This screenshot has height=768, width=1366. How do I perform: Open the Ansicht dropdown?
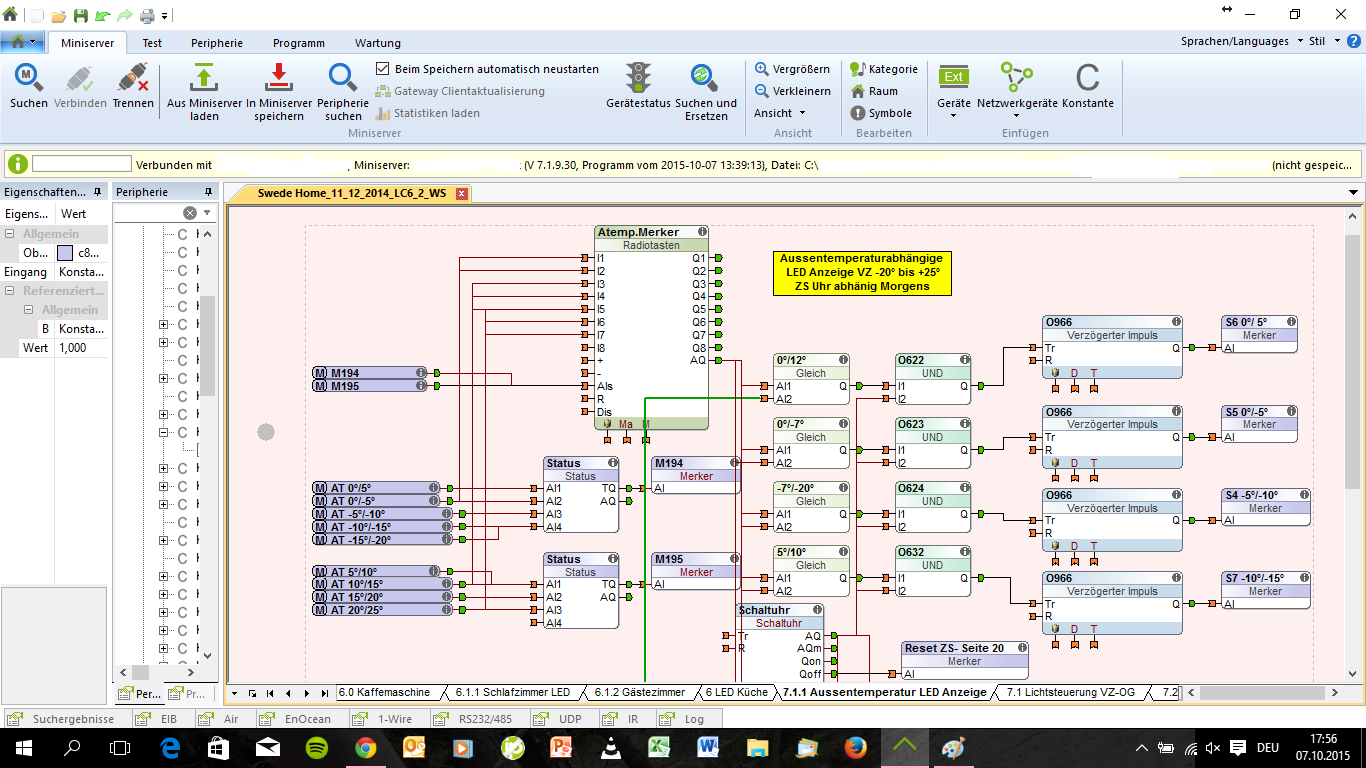(x=779, y=113)
